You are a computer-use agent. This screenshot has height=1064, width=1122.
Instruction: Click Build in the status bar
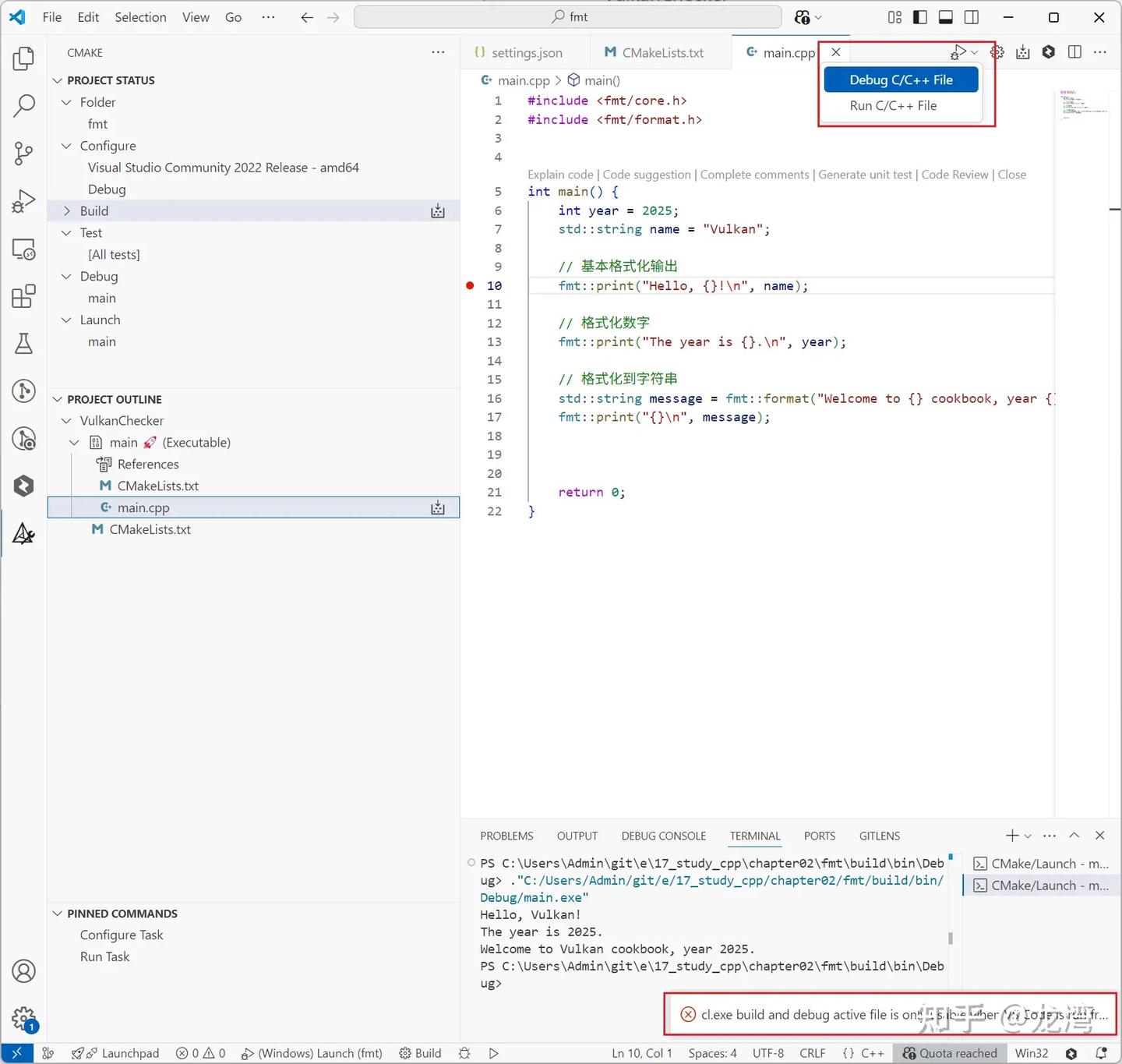(421, 1053)
